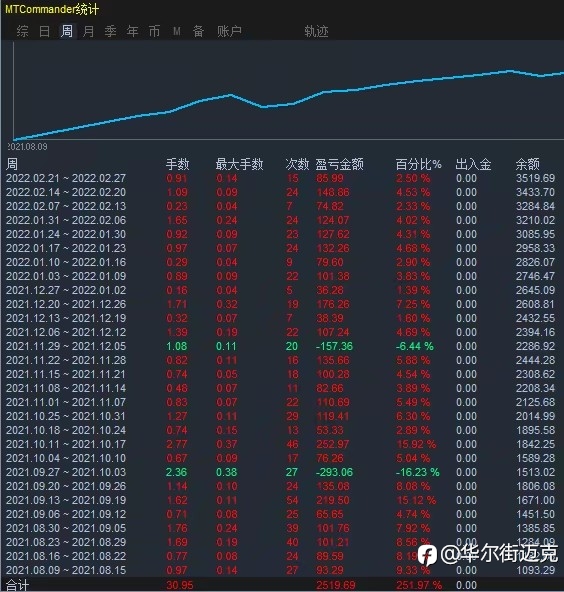The width and height of the screenshot is (564, 592).
Task: Click the -157.36 loss amount
Action: pos(334,346)
